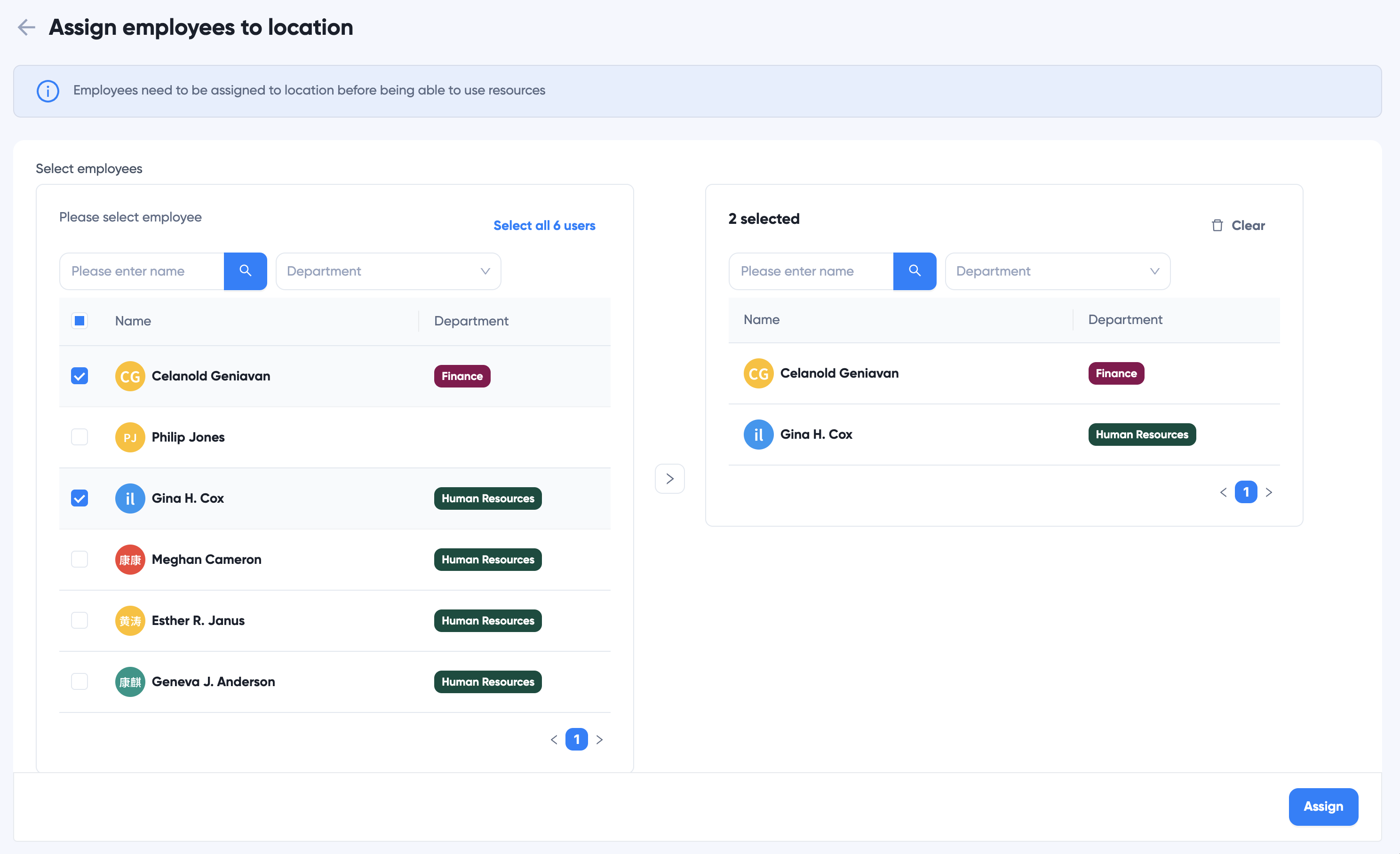Click the name Esther R. Janus
Screen dimensions: 1400x854
[x=199, y=621]
